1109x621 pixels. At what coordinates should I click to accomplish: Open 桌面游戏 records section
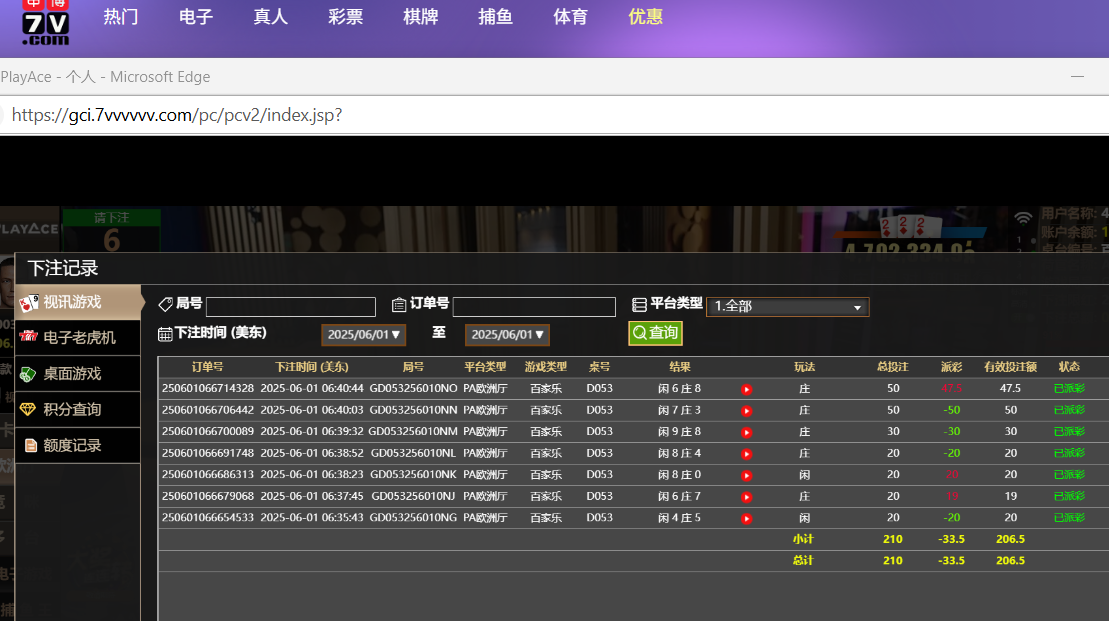(72, 374)
